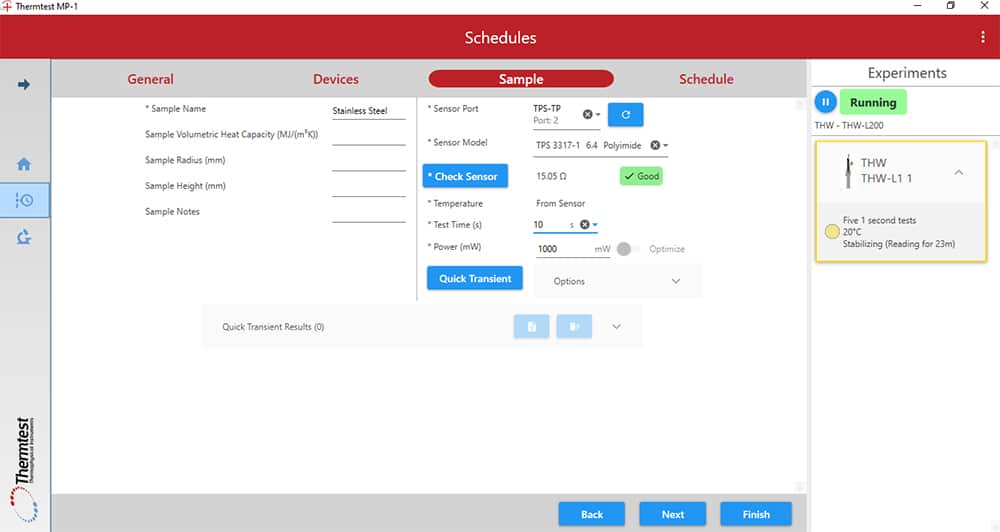The image size is (1000, 532).
Task: Click the Check Sensor button
Action: [x=465, y=176]
